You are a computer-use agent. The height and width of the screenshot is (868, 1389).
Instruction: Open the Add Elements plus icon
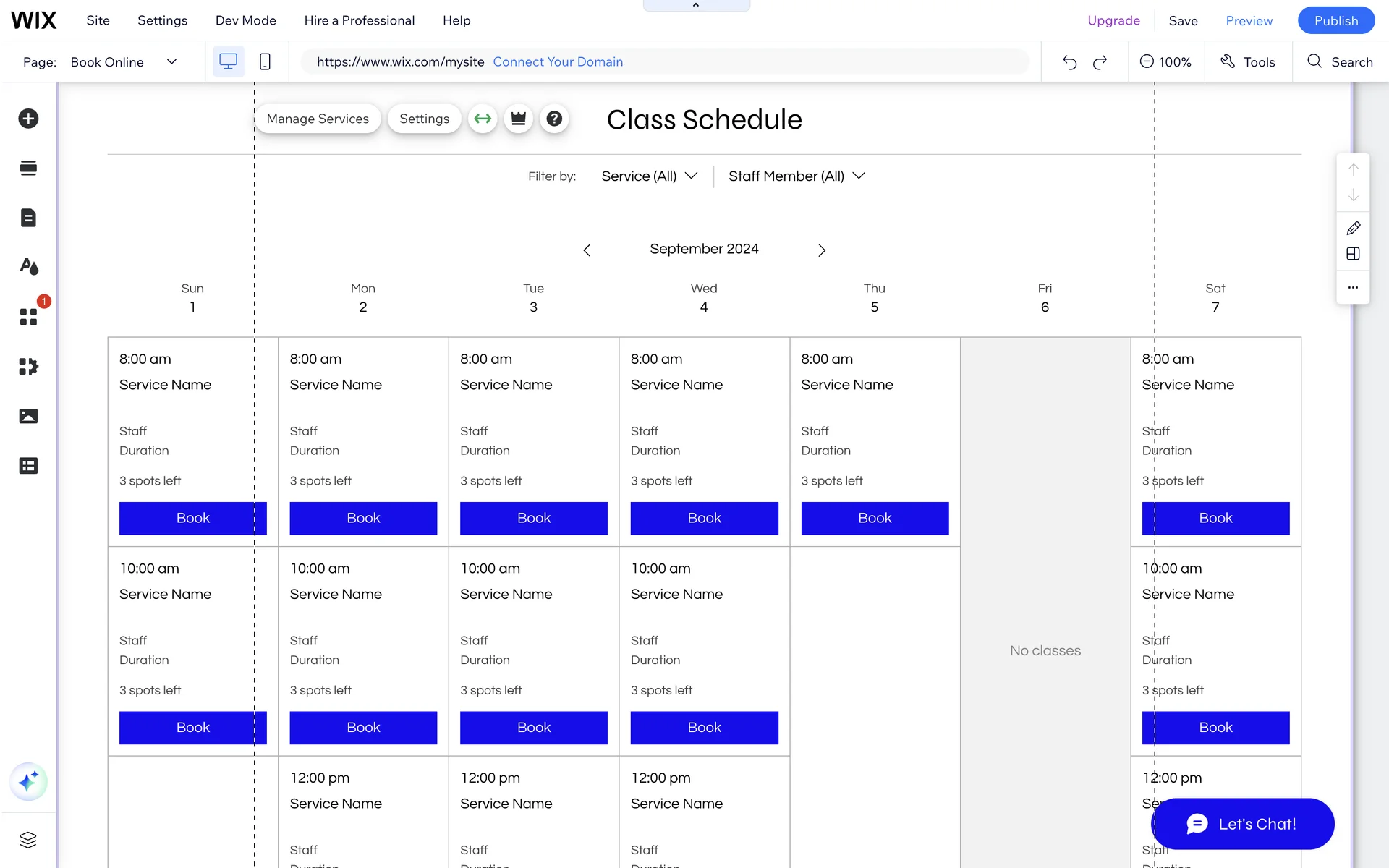coord(28,119)
